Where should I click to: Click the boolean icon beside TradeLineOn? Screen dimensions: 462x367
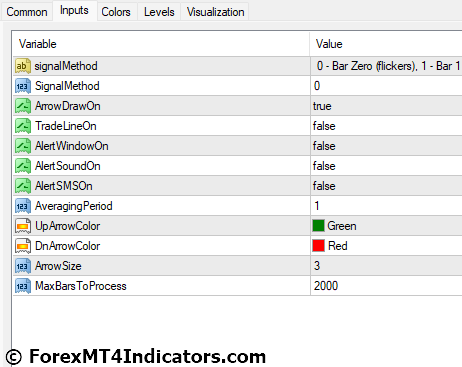23,126
